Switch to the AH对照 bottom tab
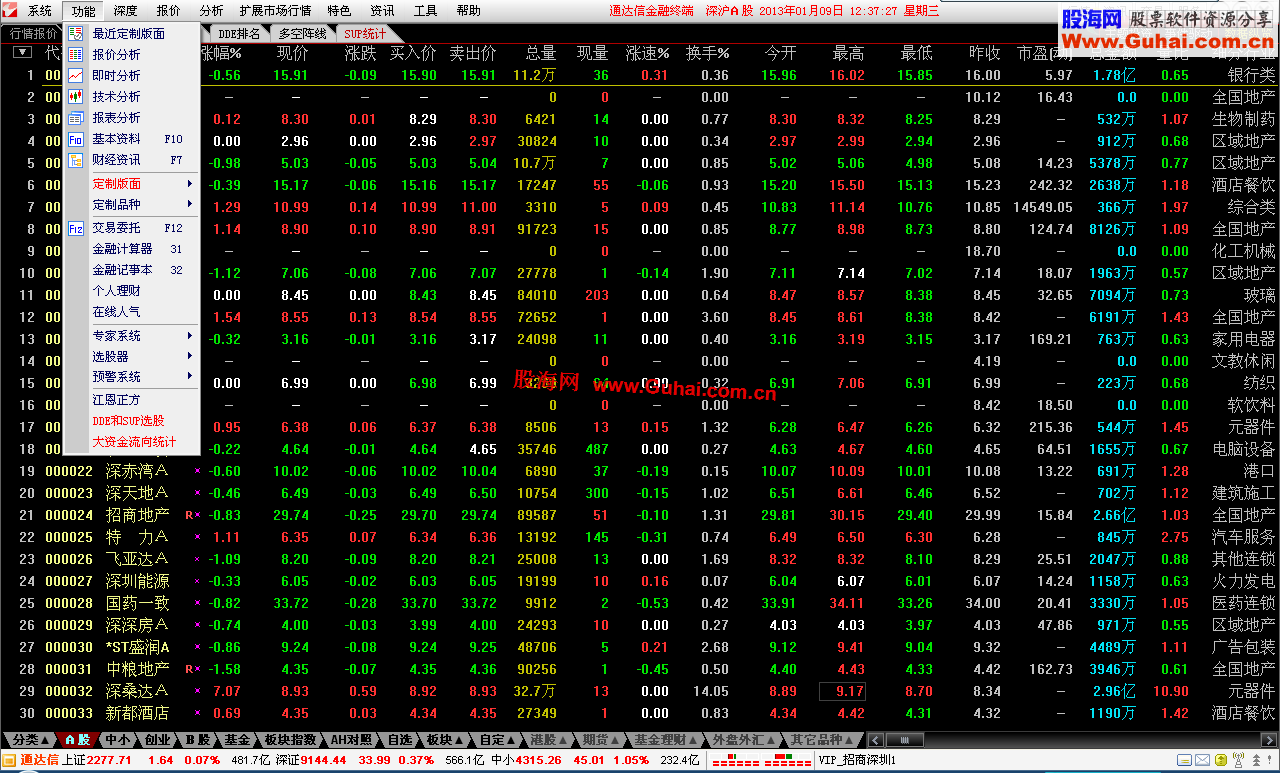 click(x=352, y=741)
